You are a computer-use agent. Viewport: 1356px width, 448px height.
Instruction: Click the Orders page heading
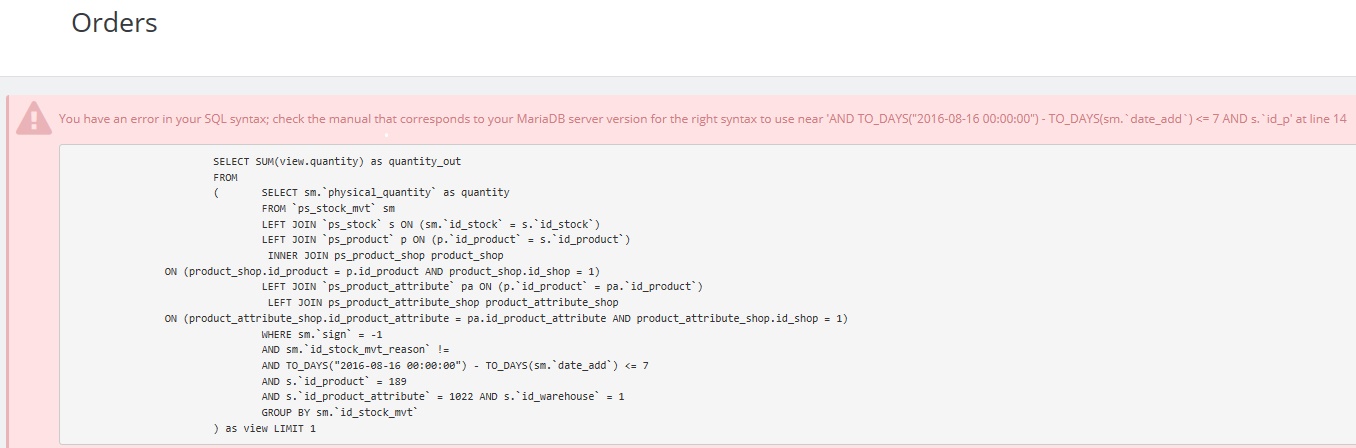(x=114, y=23)
